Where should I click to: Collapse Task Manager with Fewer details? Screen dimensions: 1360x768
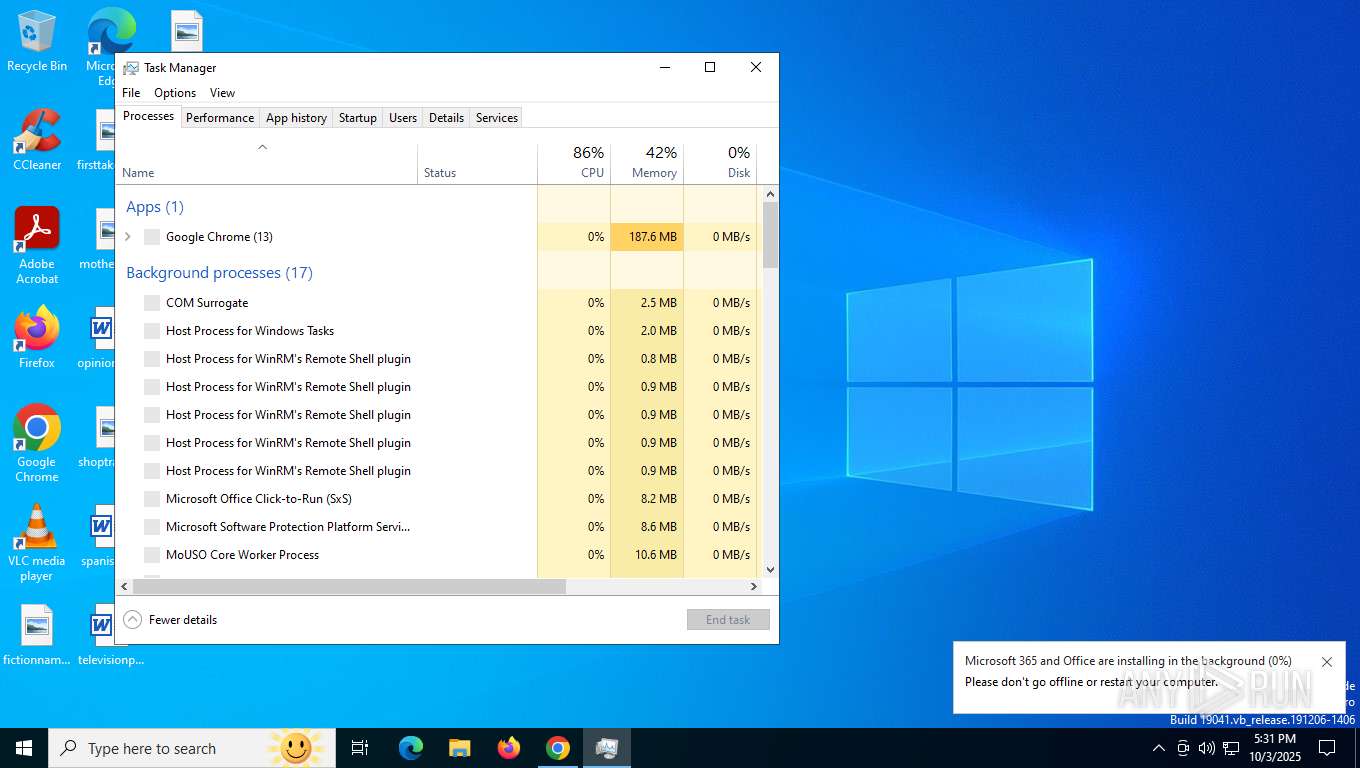pyautogui.click(x=170, y=620)
